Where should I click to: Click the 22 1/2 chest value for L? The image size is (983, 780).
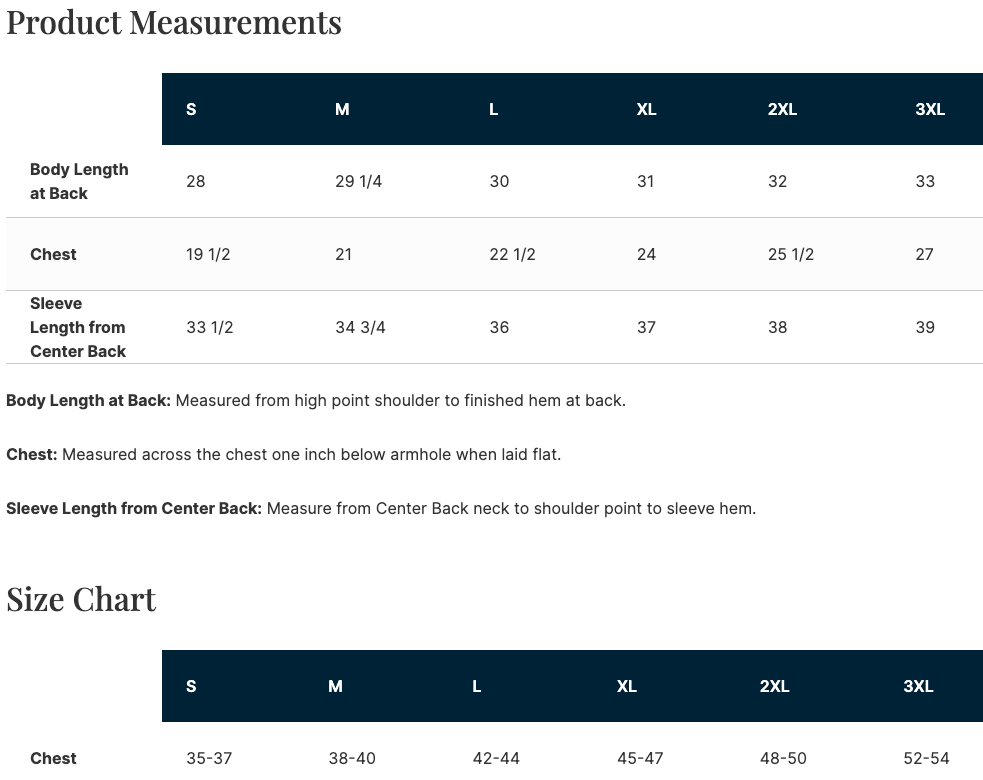pyautogui.click(x=512, y=254)
